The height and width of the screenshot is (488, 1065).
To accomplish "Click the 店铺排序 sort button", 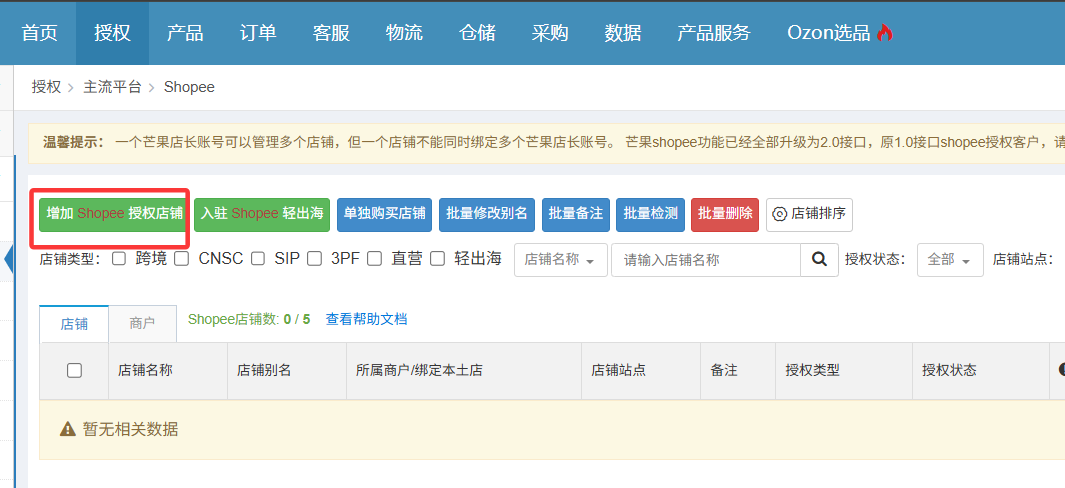I will (809, 214).
